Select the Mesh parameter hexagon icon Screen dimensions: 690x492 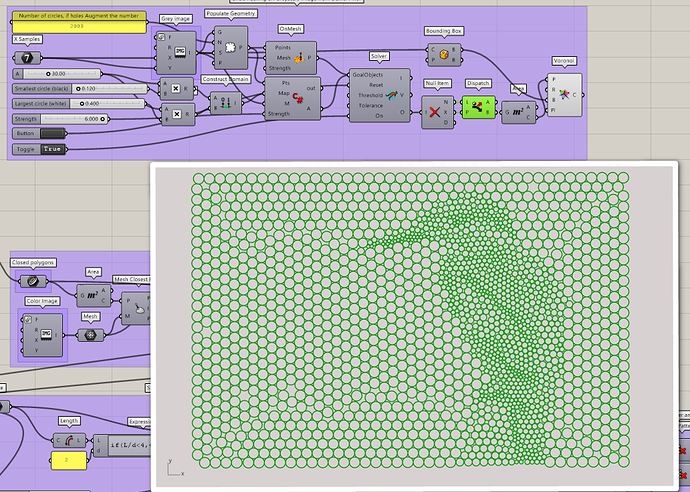pos(90,335)
